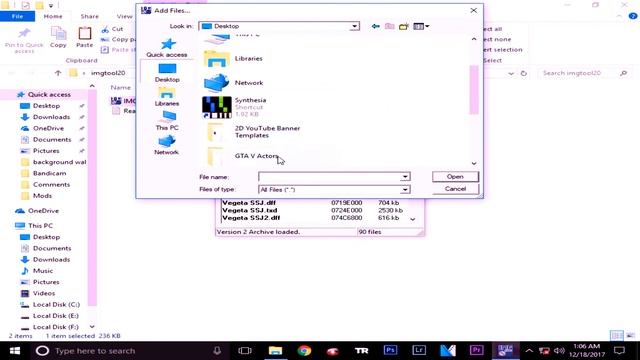The height and width of the screenshot is (360, 640).
Task: Open Mods folder in sidebar
Action: tap(42, 196)
